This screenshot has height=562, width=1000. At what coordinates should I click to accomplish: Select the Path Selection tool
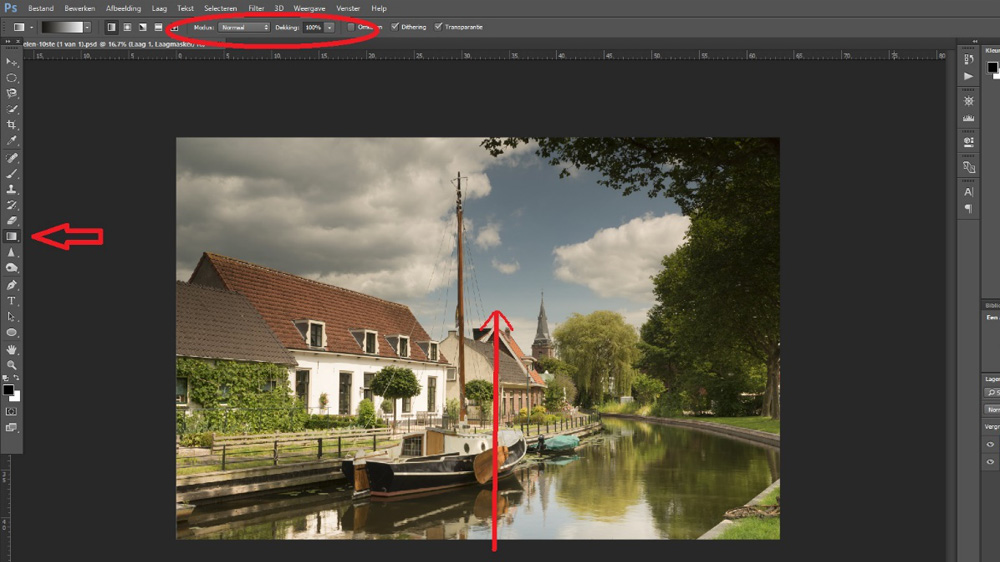pyautogui.click(x=11, y=316)
